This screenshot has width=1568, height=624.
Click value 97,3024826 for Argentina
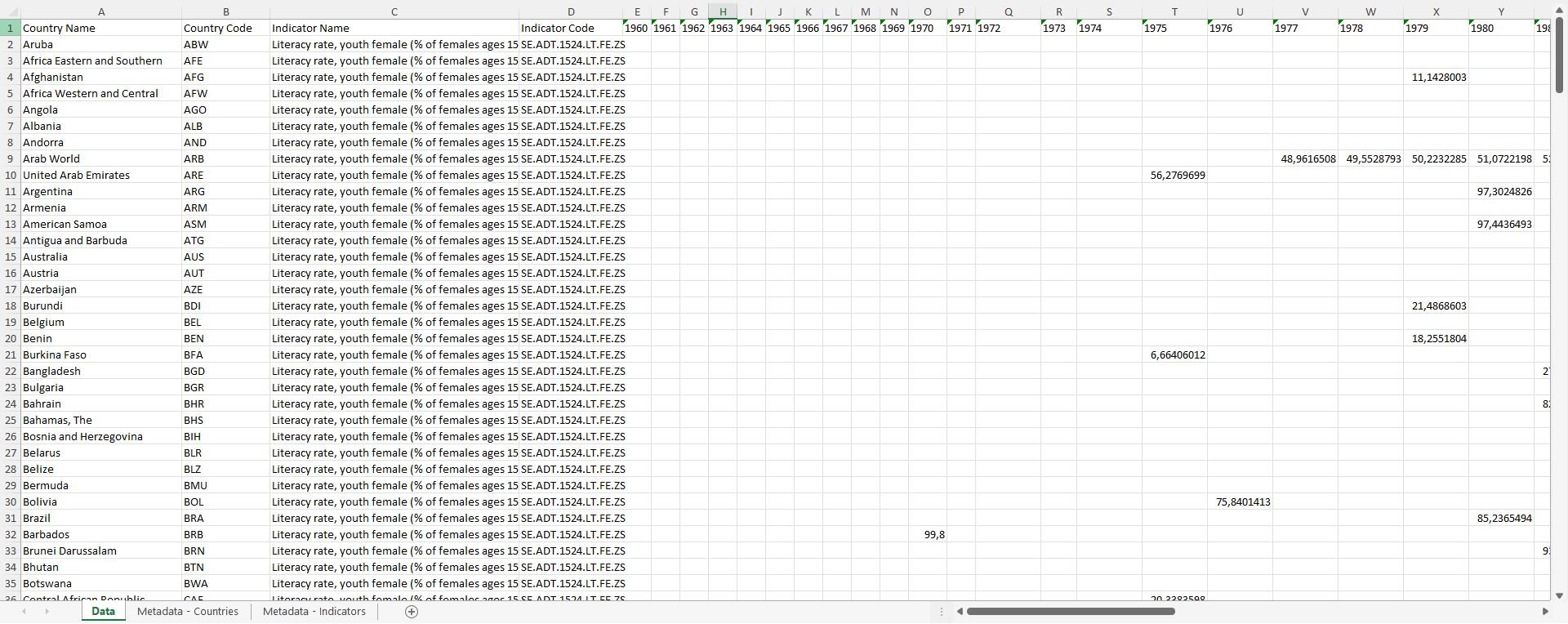click(1501, 191)
